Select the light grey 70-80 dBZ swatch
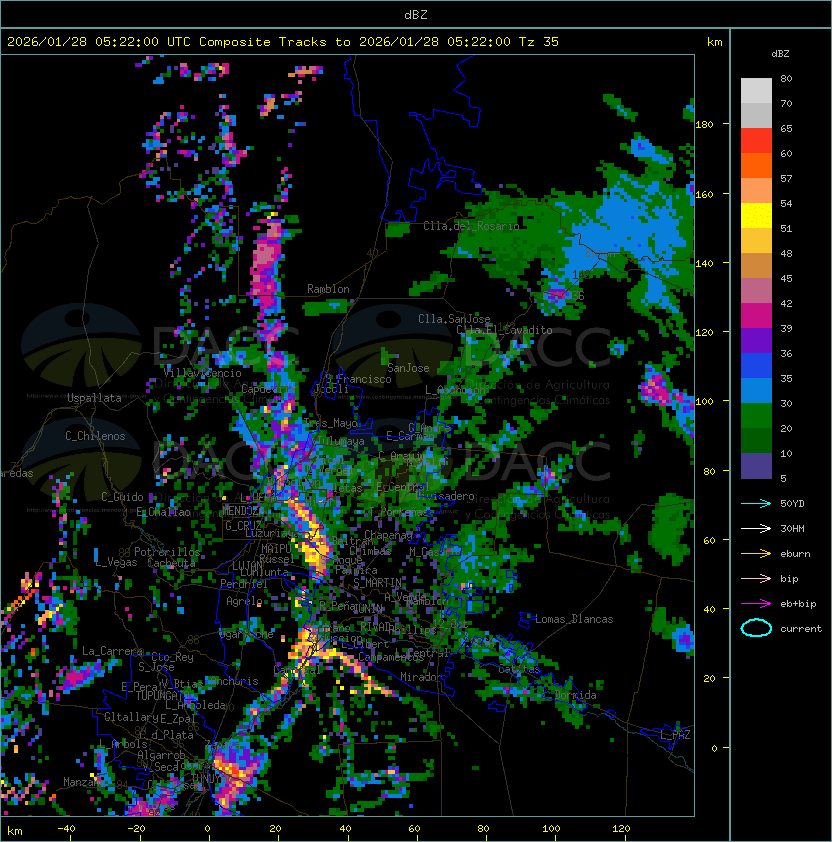This screenshot has width=832, height=842. pos(756,90)
